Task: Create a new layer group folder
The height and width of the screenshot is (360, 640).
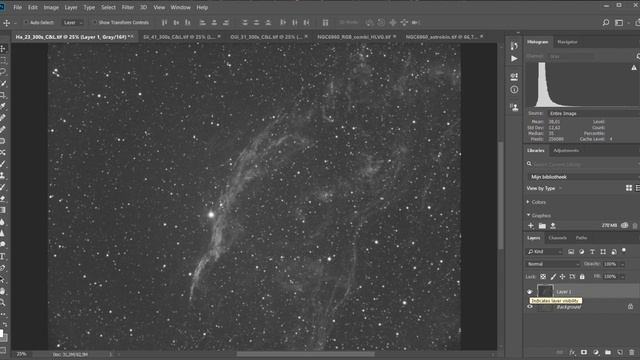Action: pos(608,352)
